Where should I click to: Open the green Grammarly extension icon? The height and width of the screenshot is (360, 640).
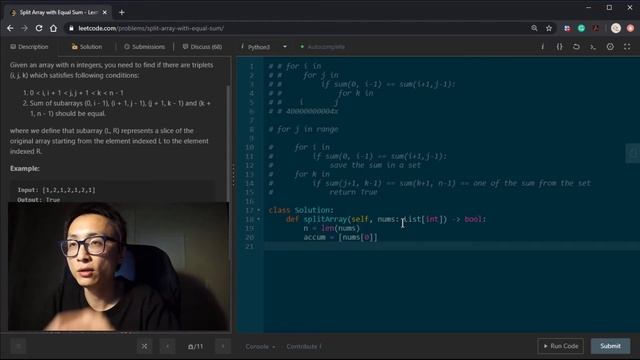(x=582, y=28)
